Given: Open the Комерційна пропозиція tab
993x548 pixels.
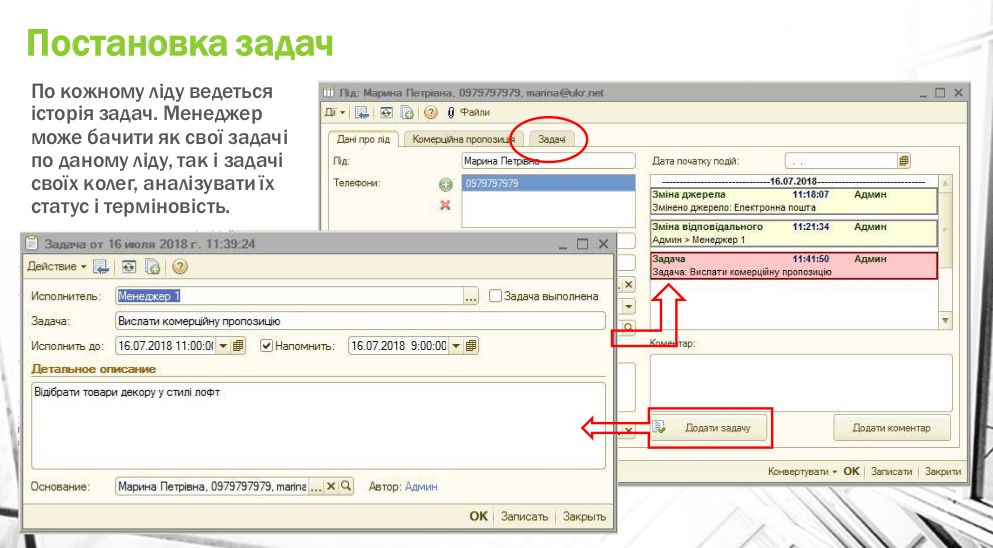Looking at the screenshot, I should tap(463, 139).
